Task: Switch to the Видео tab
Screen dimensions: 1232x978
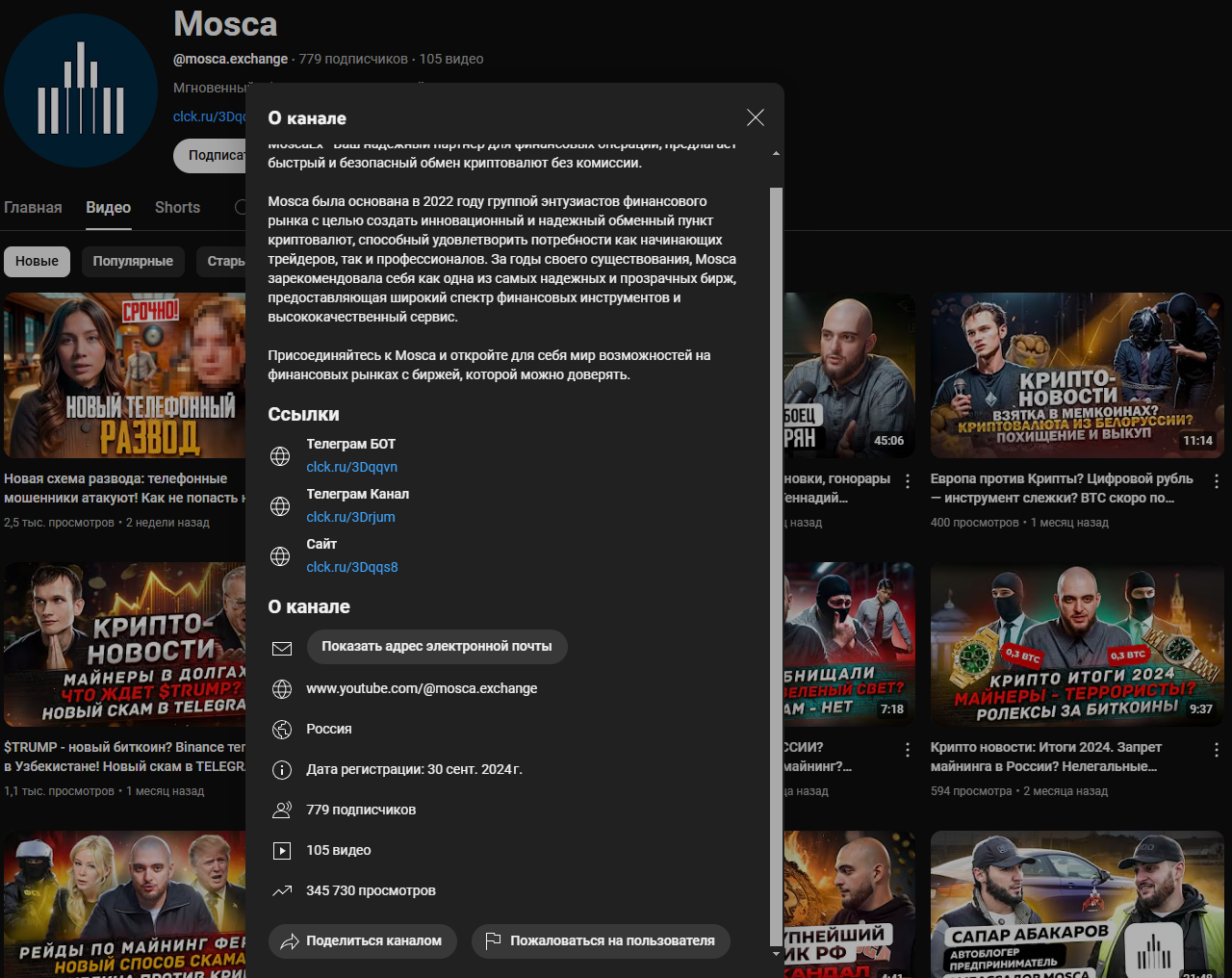Action: pos(108,208)
